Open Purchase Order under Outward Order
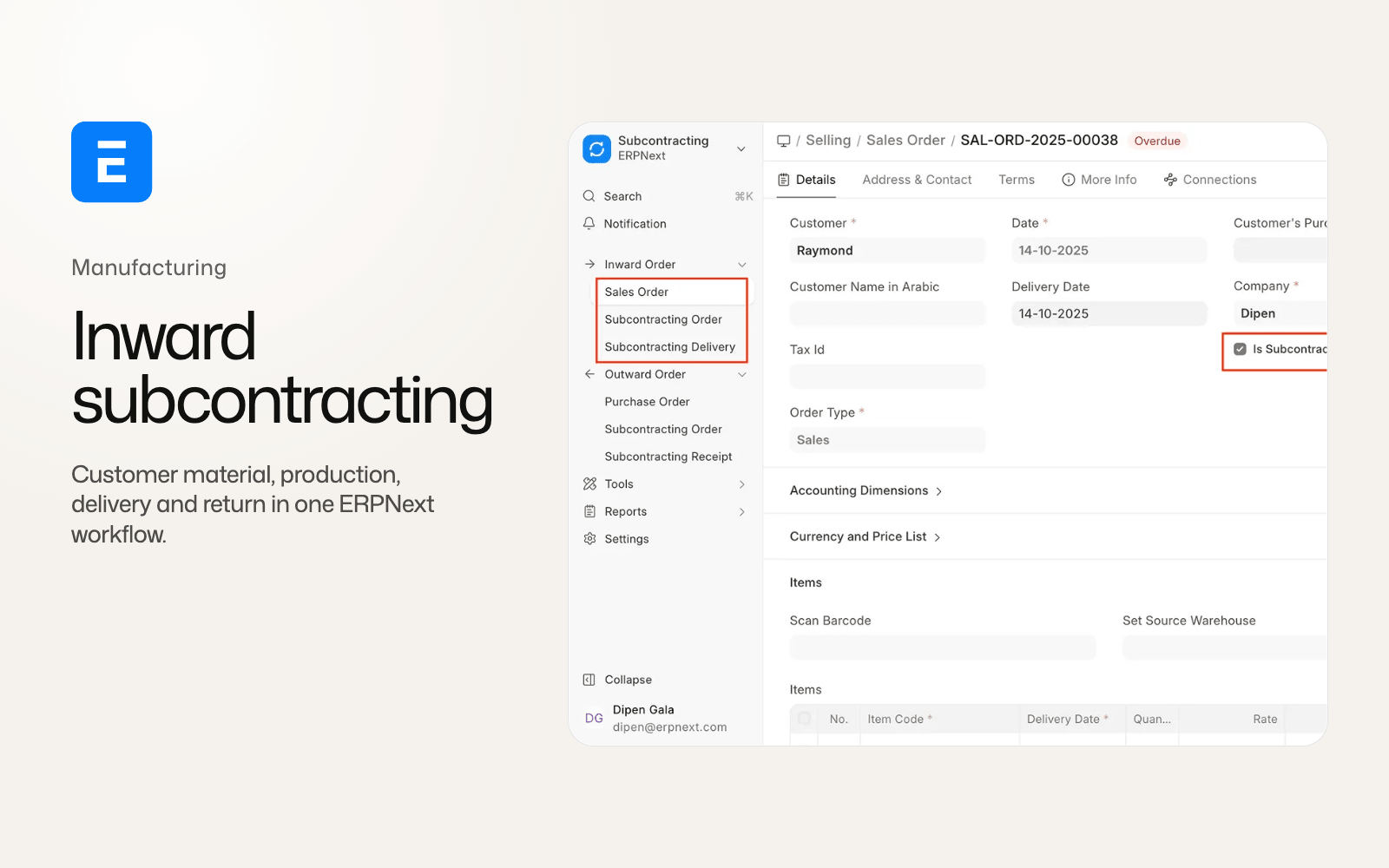This screenshot has height=868, width=1389. point(647,402)
